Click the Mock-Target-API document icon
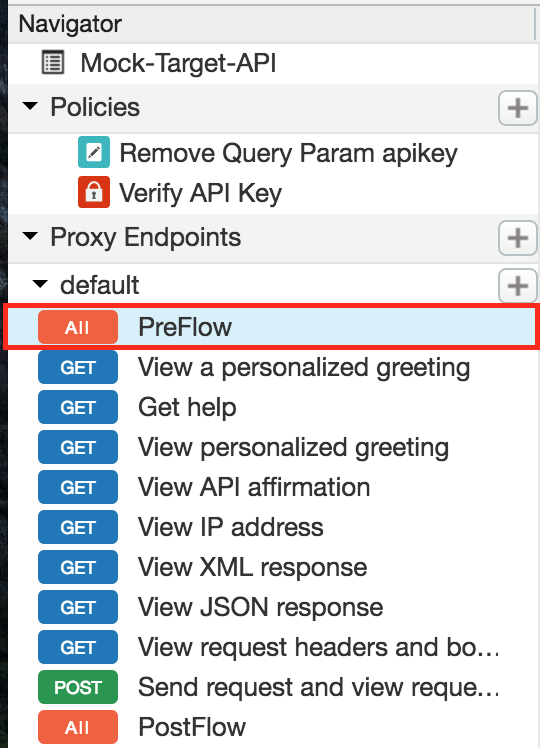Screen dimensions: 540x748 coord(53,63)
